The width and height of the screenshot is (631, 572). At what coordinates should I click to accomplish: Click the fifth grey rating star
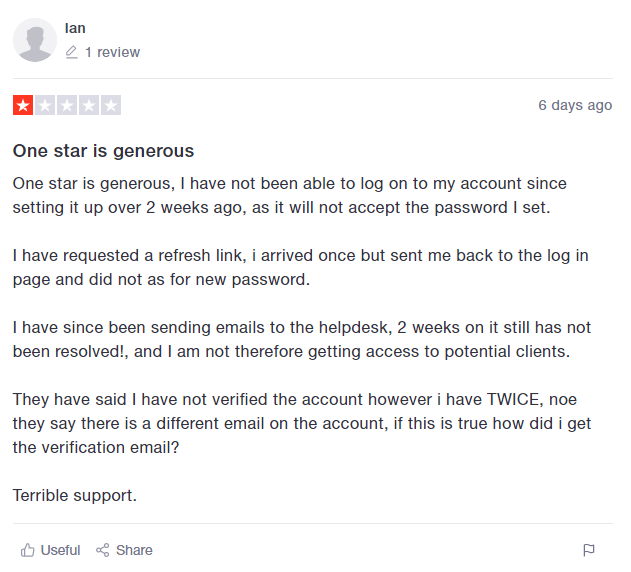[x=111, y=105]
